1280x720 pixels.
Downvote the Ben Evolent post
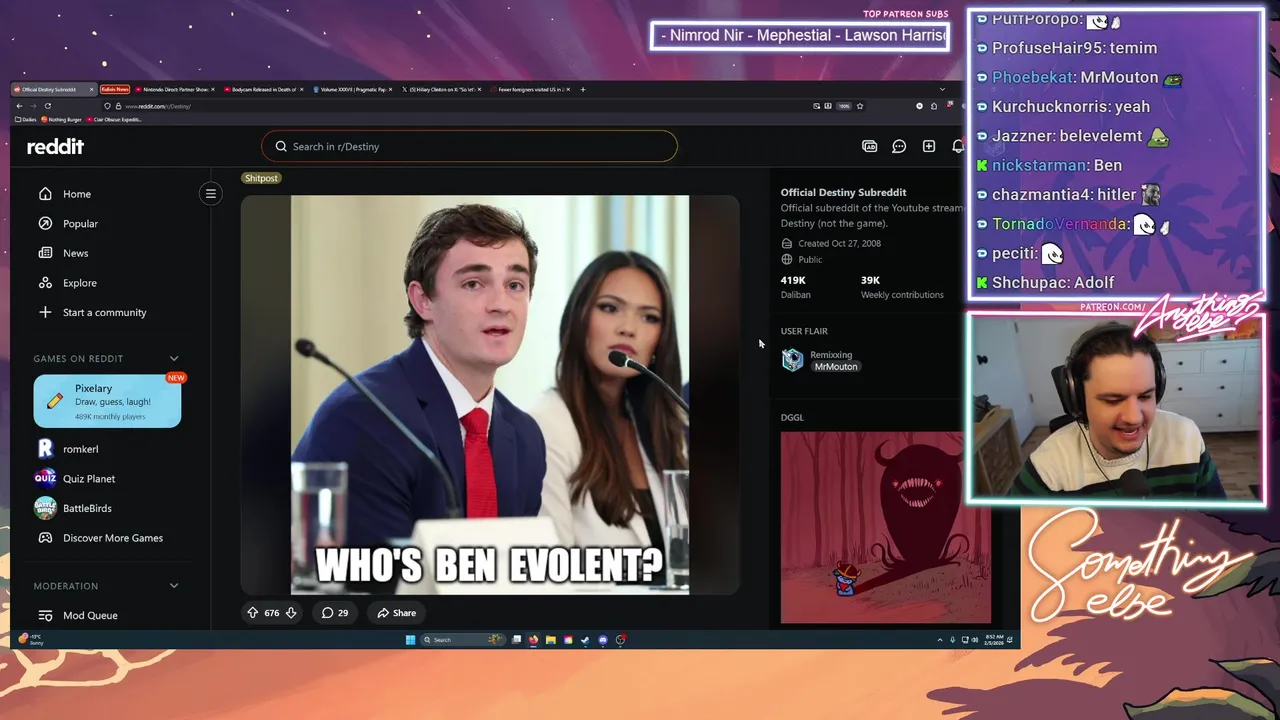tap(291, 613)
